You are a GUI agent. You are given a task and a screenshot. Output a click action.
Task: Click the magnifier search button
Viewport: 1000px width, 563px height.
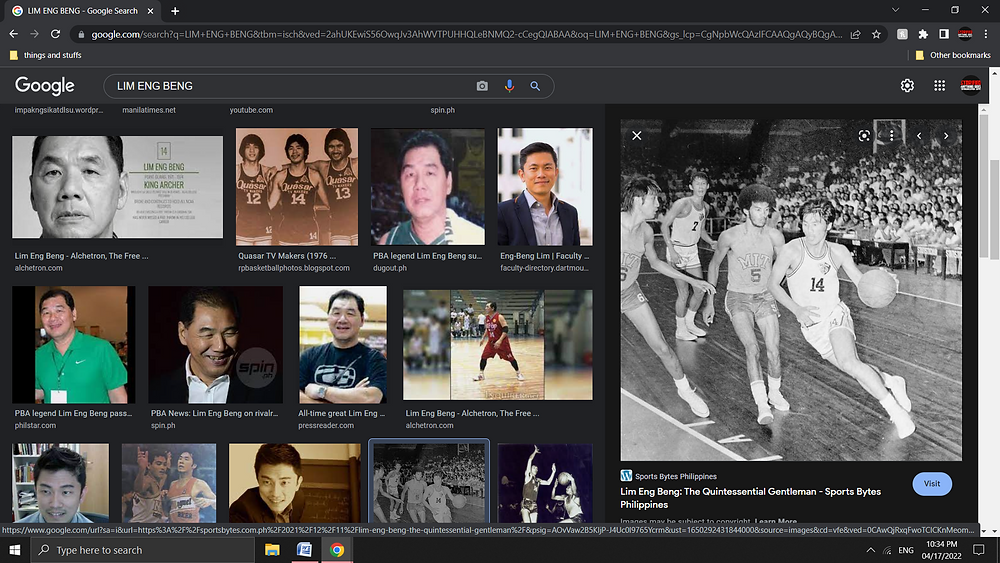pyautogui.click(x=535, y=86)
